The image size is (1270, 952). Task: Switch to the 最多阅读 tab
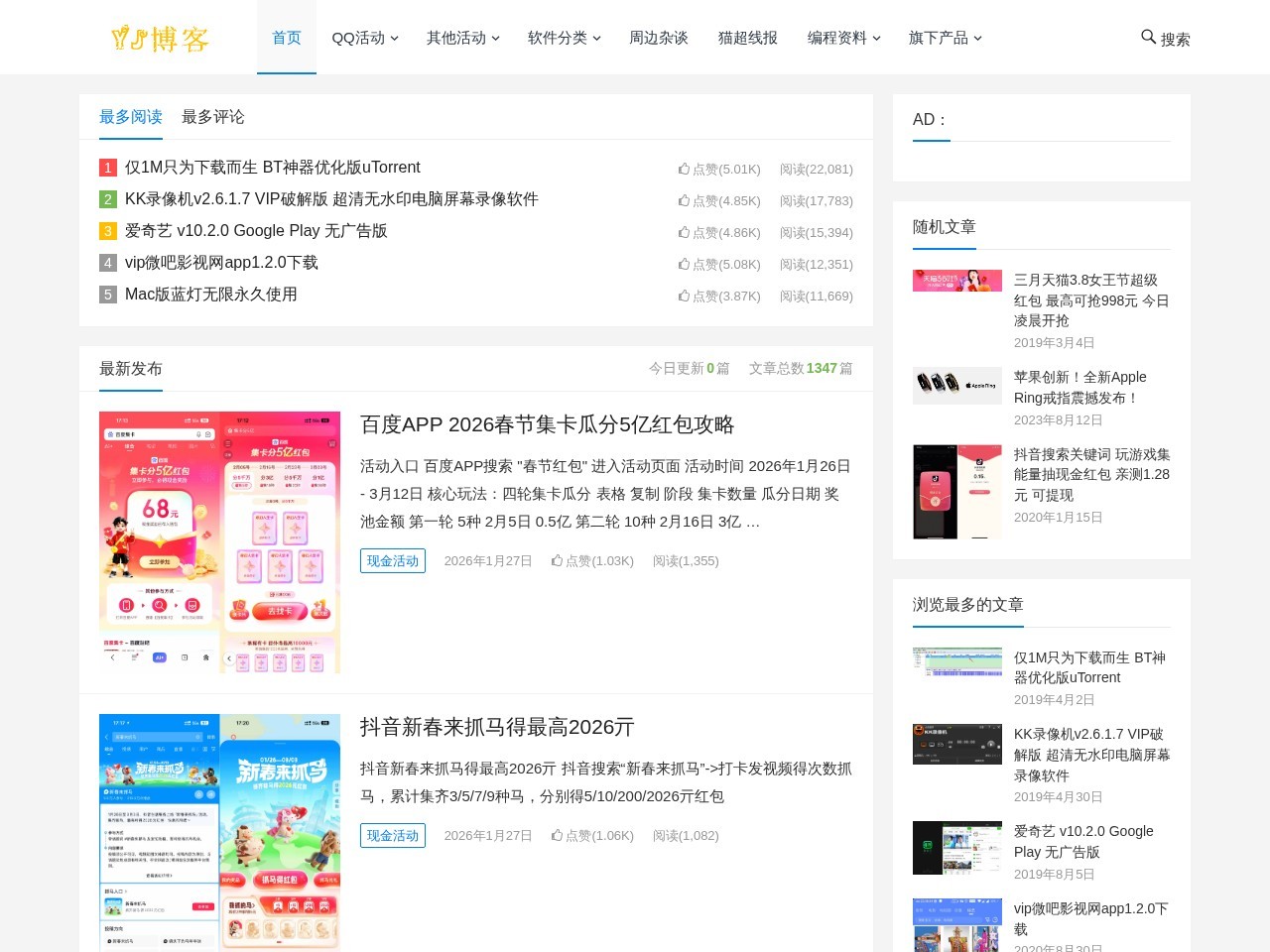click(x=131, y=117)
